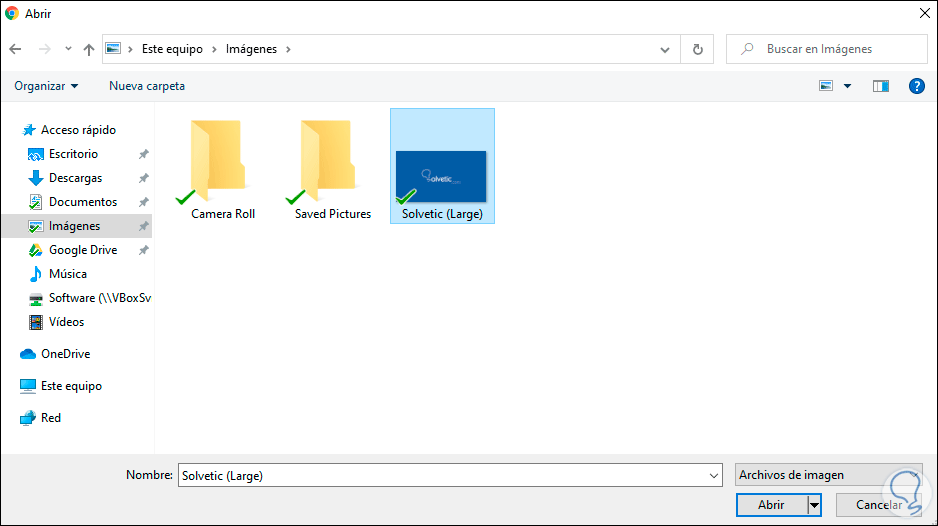Click the pin icon next to Descargas
Viewport: 938px width, 526px height.
[144, 178]
